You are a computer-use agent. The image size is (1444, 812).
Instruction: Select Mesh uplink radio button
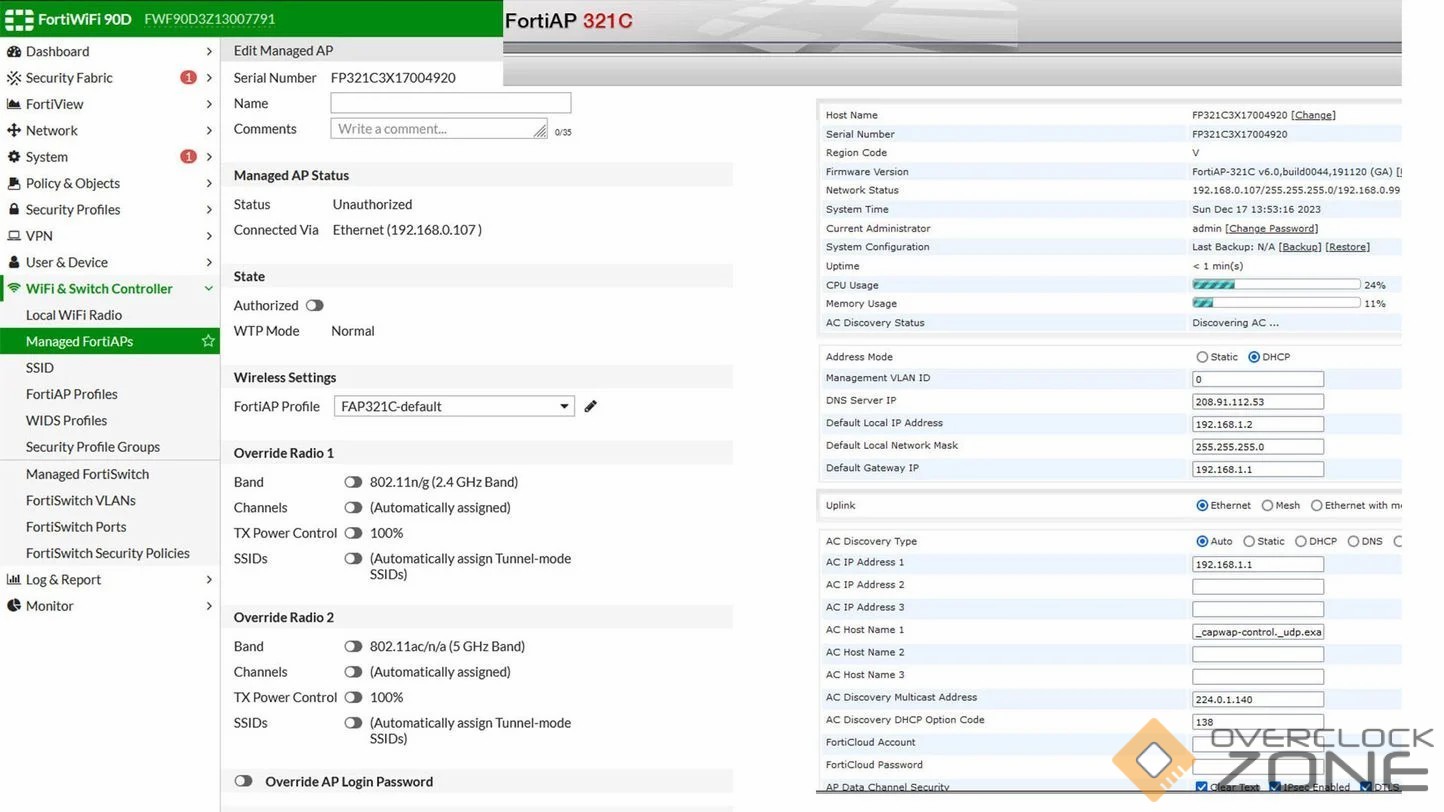click(1267, 506)
